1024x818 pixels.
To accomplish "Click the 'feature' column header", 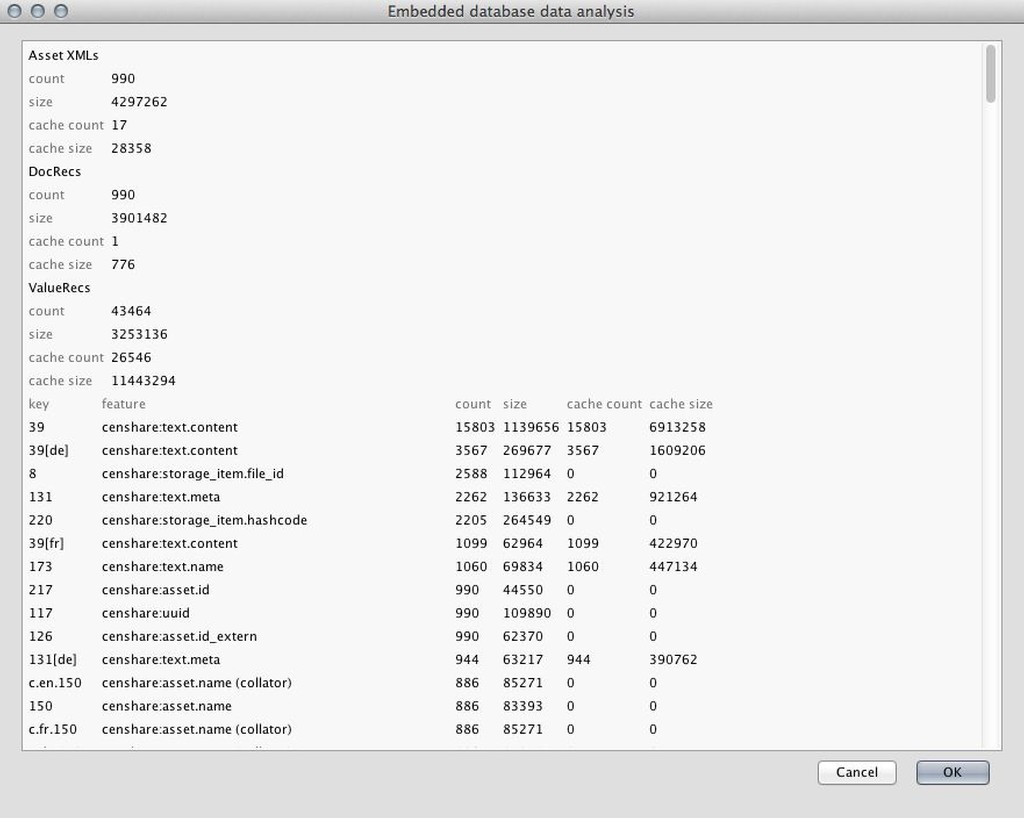I will (x=123, y=404).
